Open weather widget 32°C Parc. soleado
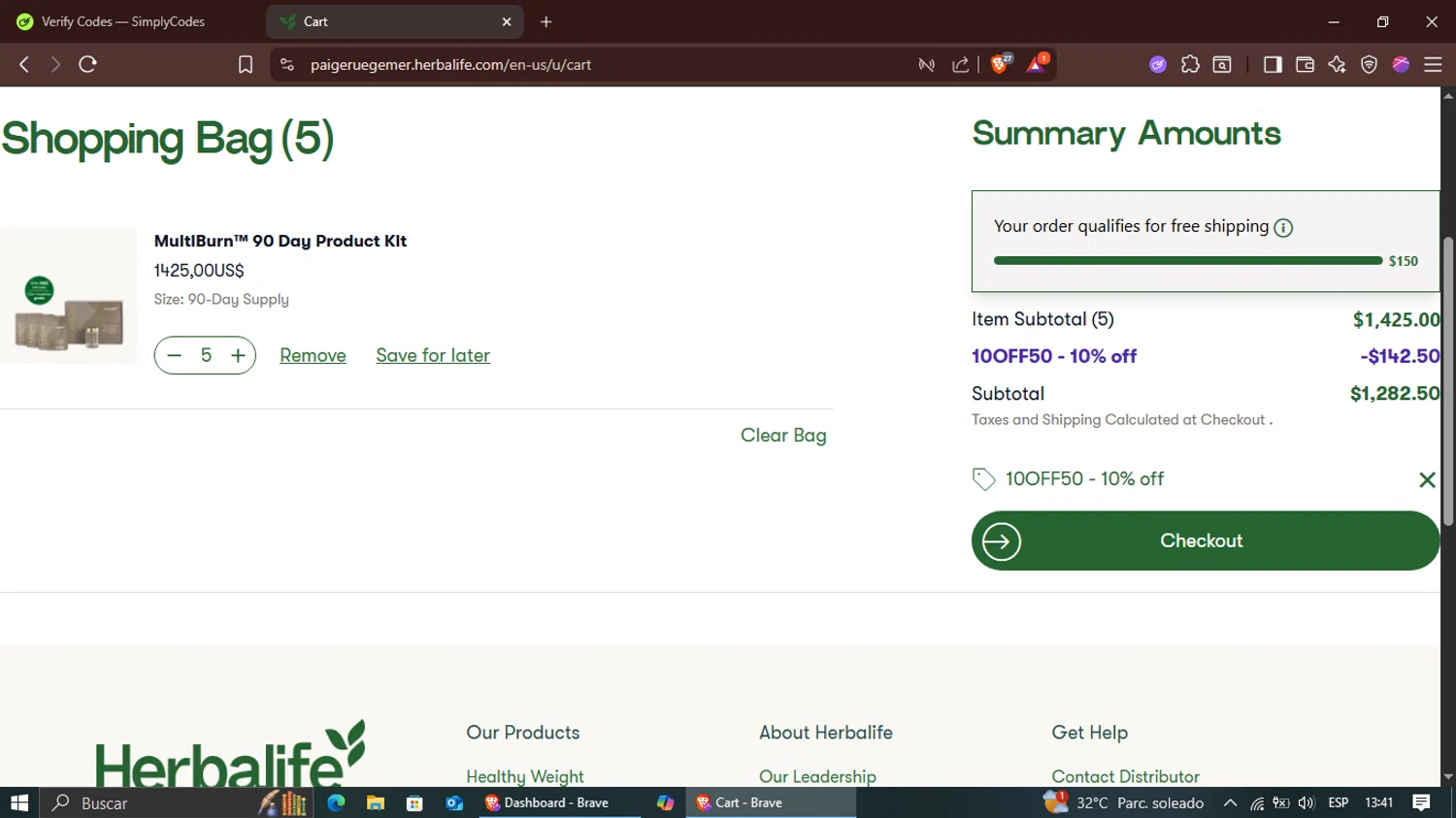This screenshot has height=818, width=1456. (1124, 802)
